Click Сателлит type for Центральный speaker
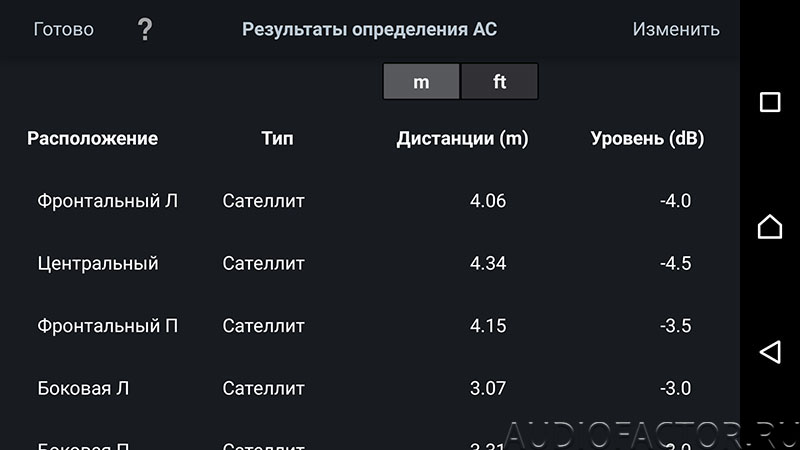 263,263
